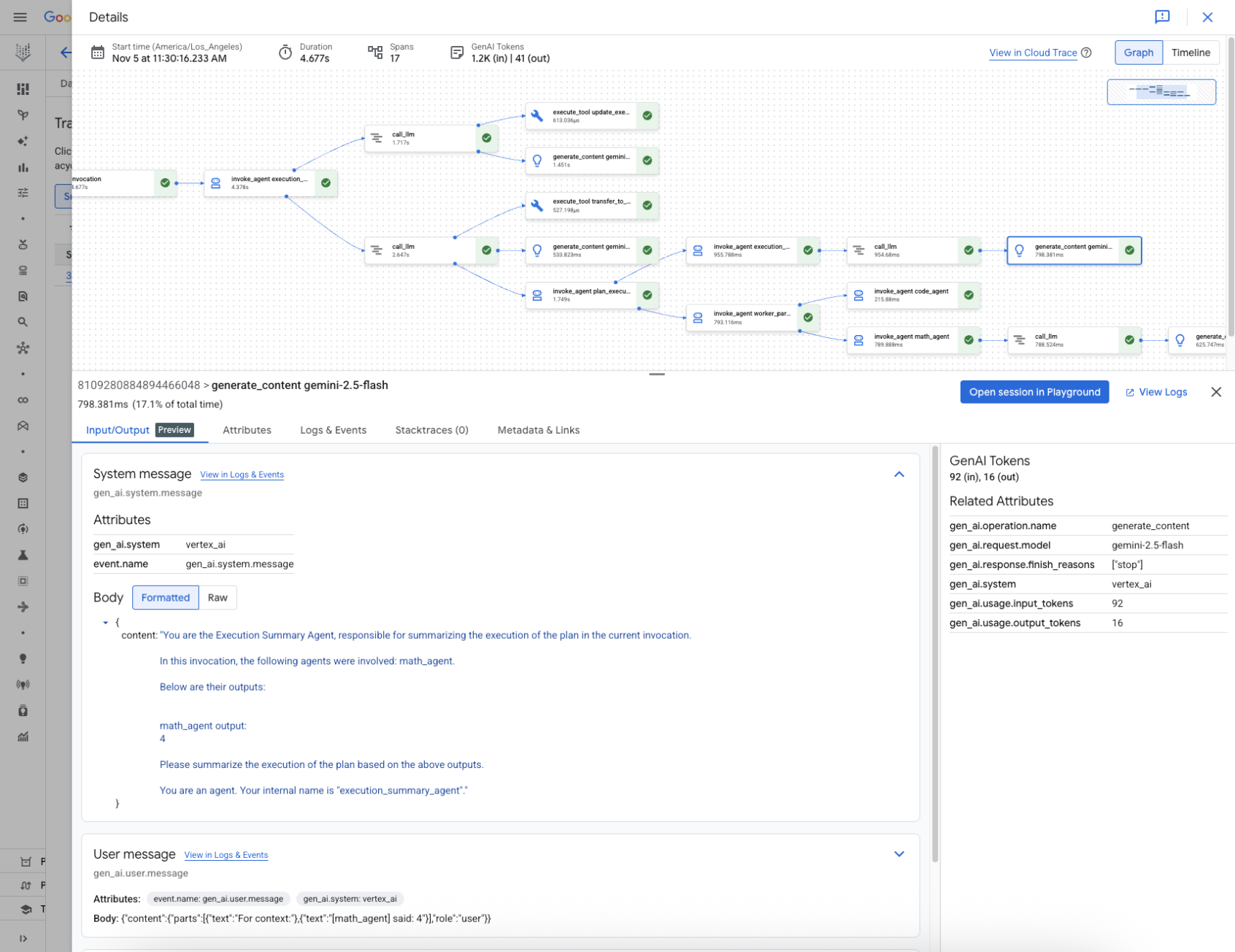Open session in Playground
Screen dimensions: 1235x952
1034,392
